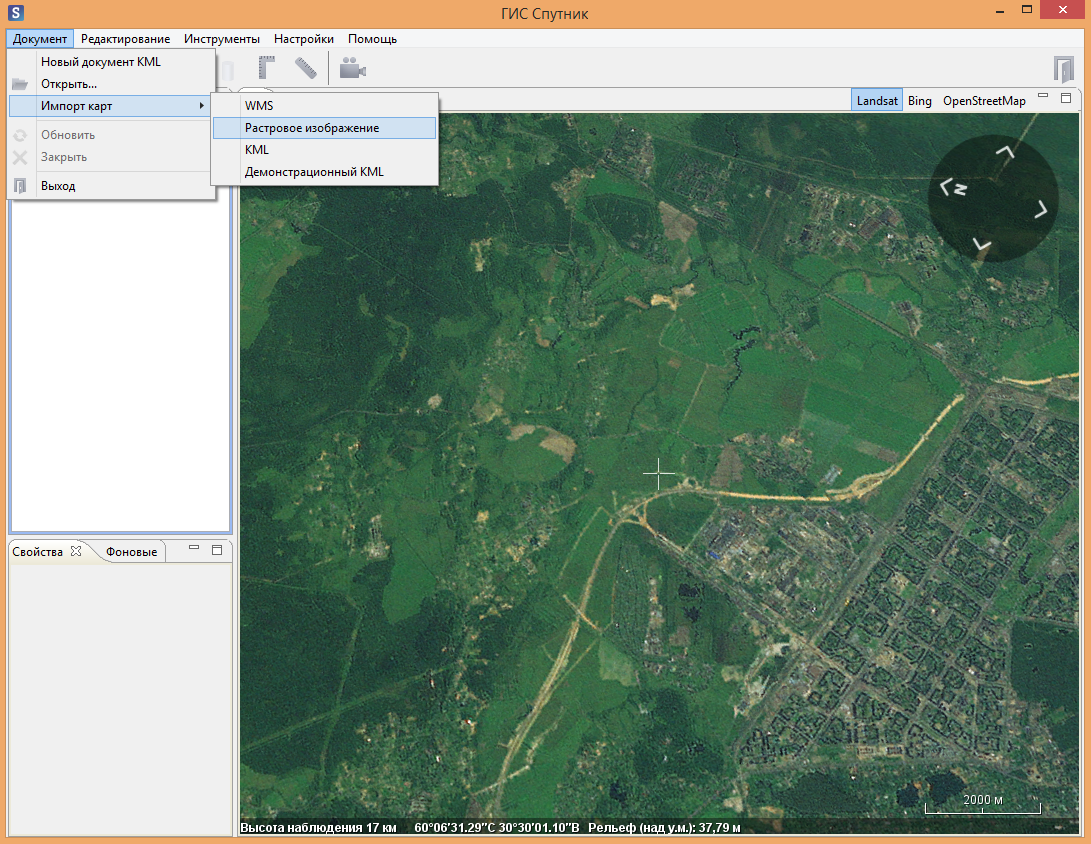Minimize the map view pane
Screen dimensions: 1091x844
[x=1043, y=97]
